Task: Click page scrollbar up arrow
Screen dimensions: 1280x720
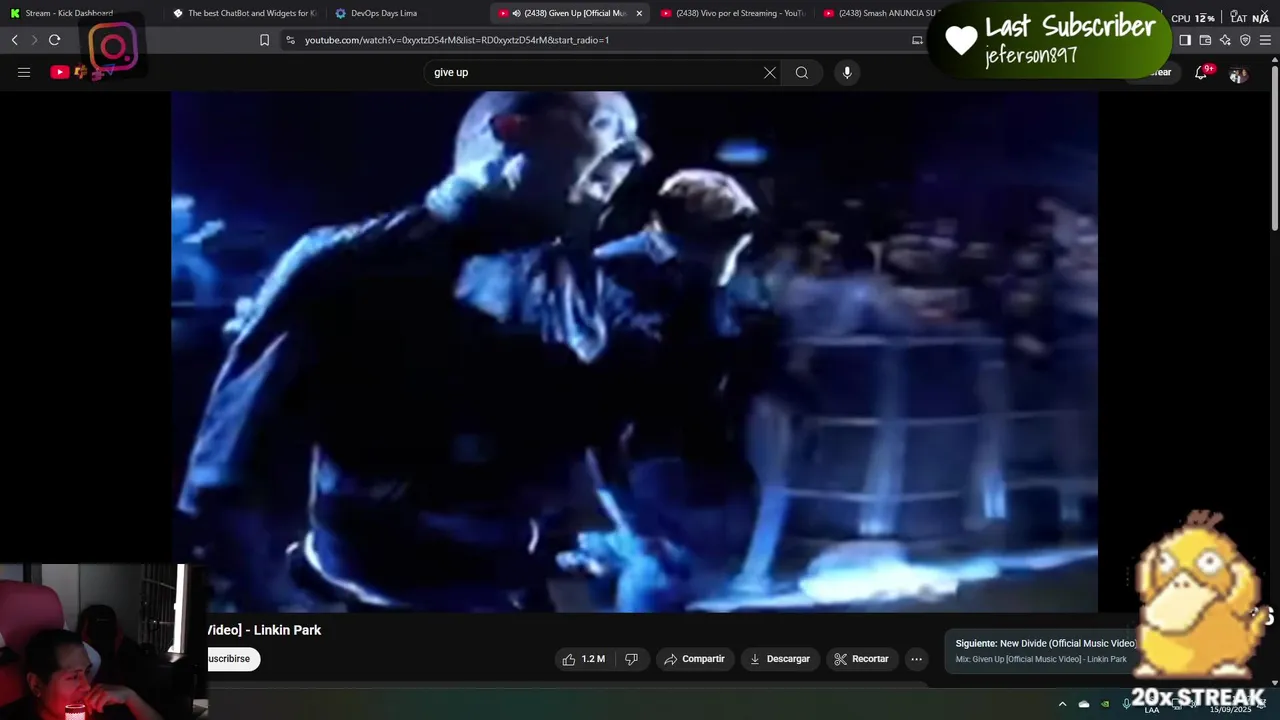Action: pyautogui.click(x=1274, y=60)
